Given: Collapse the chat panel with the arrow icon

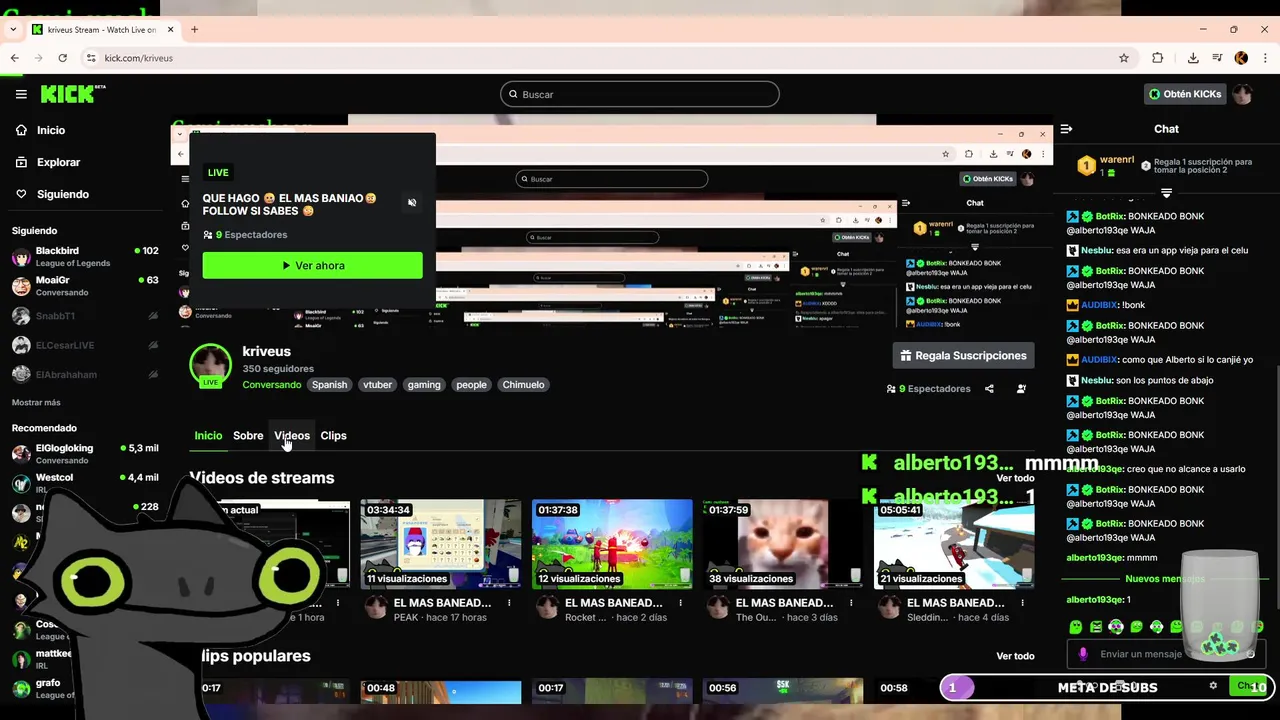Looking at the screenshot, I should [1066, 129].
